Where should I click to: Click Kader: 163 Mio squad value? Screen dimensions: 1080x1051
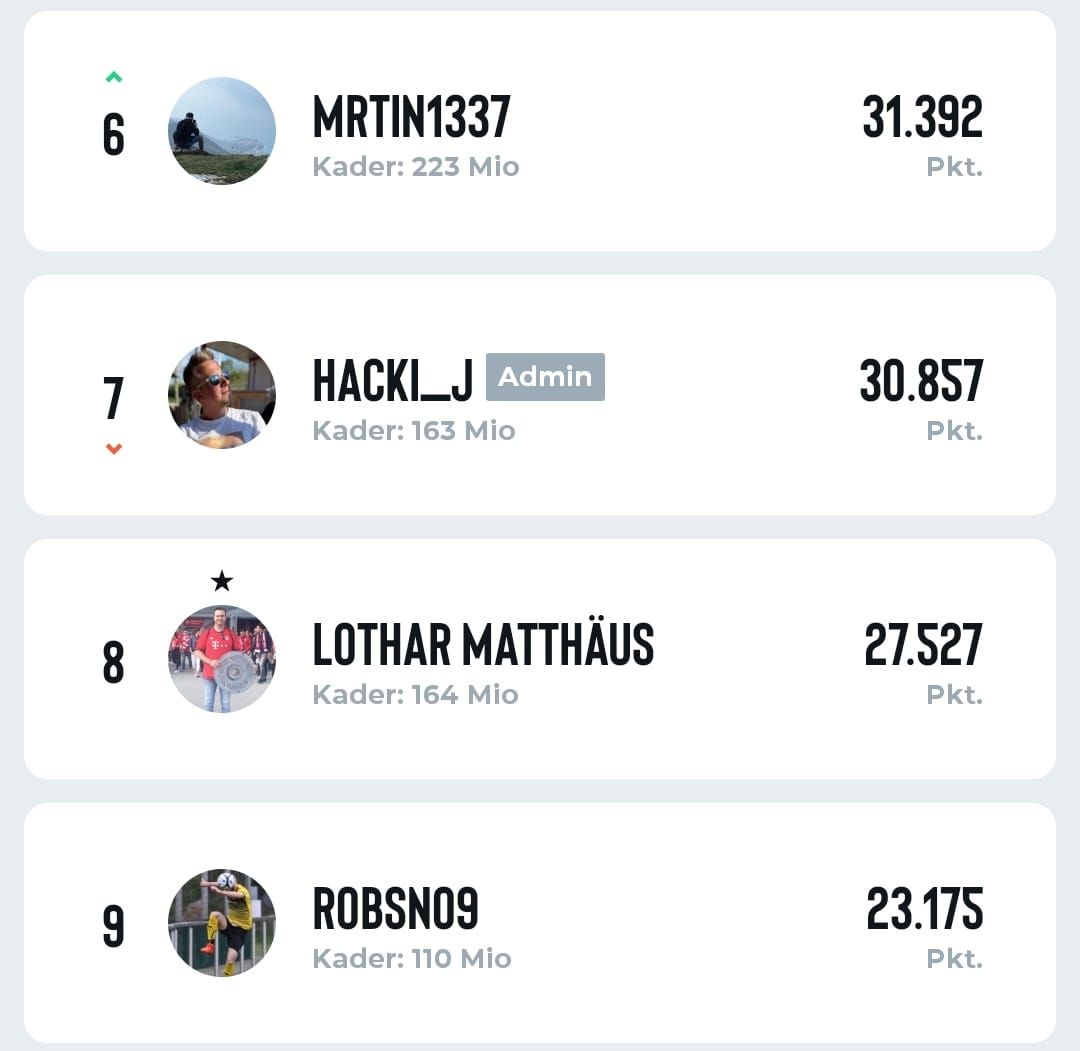tap(414, 430)
